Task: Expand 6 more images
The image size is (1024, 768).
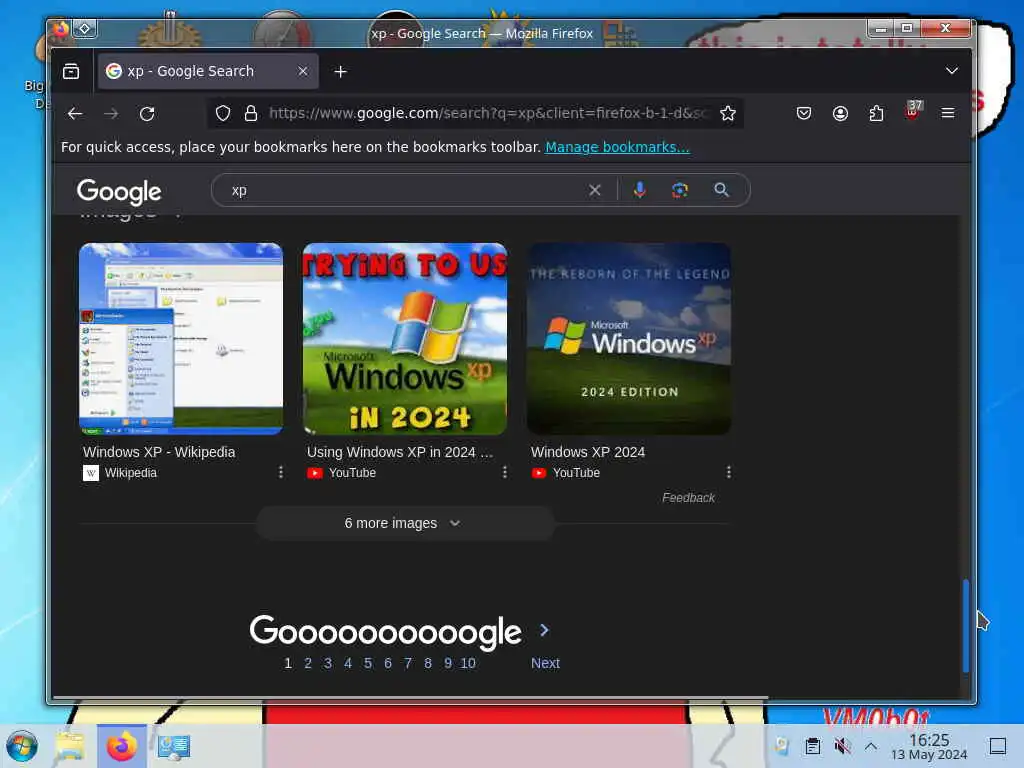Action: tap(405, 523)
